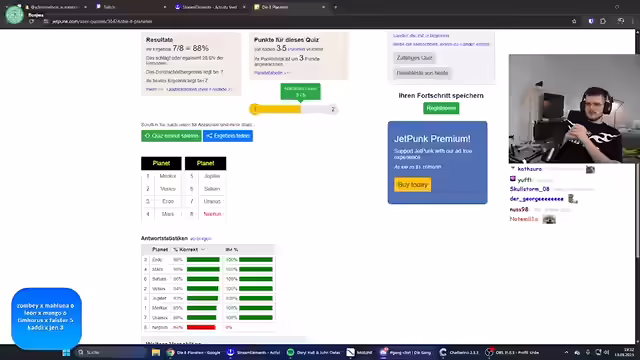The image size is (640, 360).
Task: Click the Planet column header in statistics
Action: (160, 249)
